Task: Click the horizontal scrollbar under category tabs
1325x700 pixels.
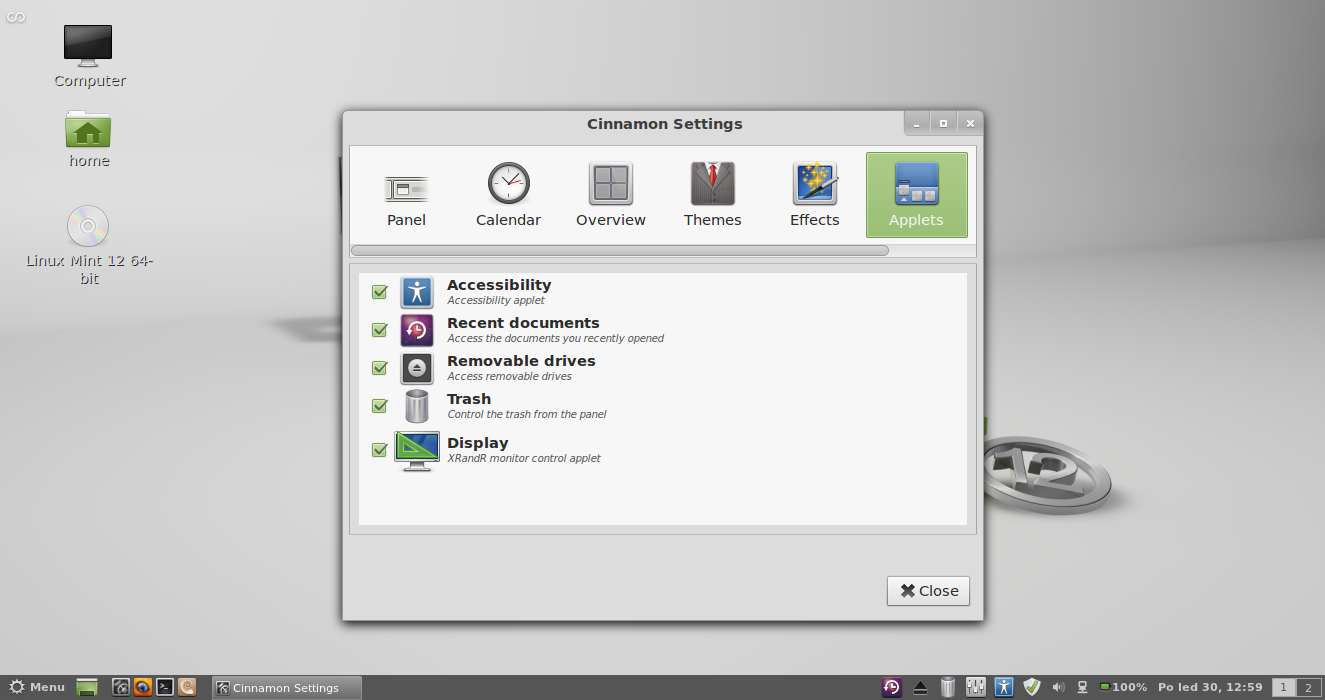Action: coord(619,250)
